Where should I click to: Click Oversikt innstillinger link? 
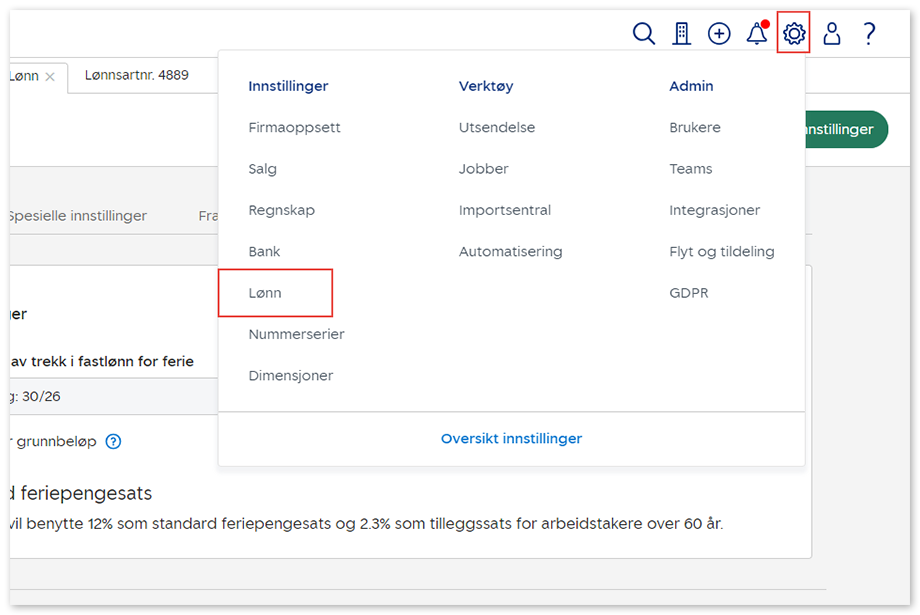511,438
